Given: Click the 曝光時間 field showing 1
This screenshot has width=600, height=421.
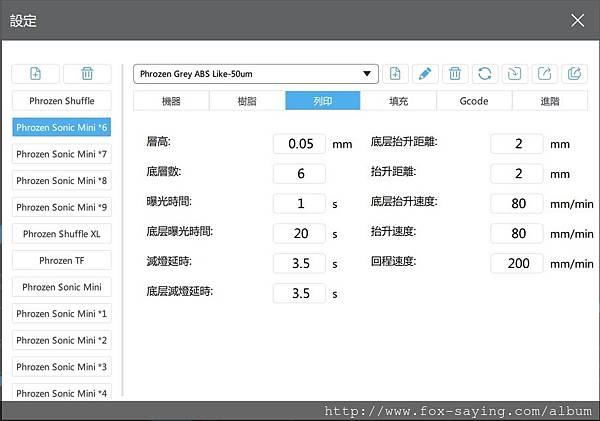Looking at the screenshot, I should pyautogui.click(x=300, y=203).
